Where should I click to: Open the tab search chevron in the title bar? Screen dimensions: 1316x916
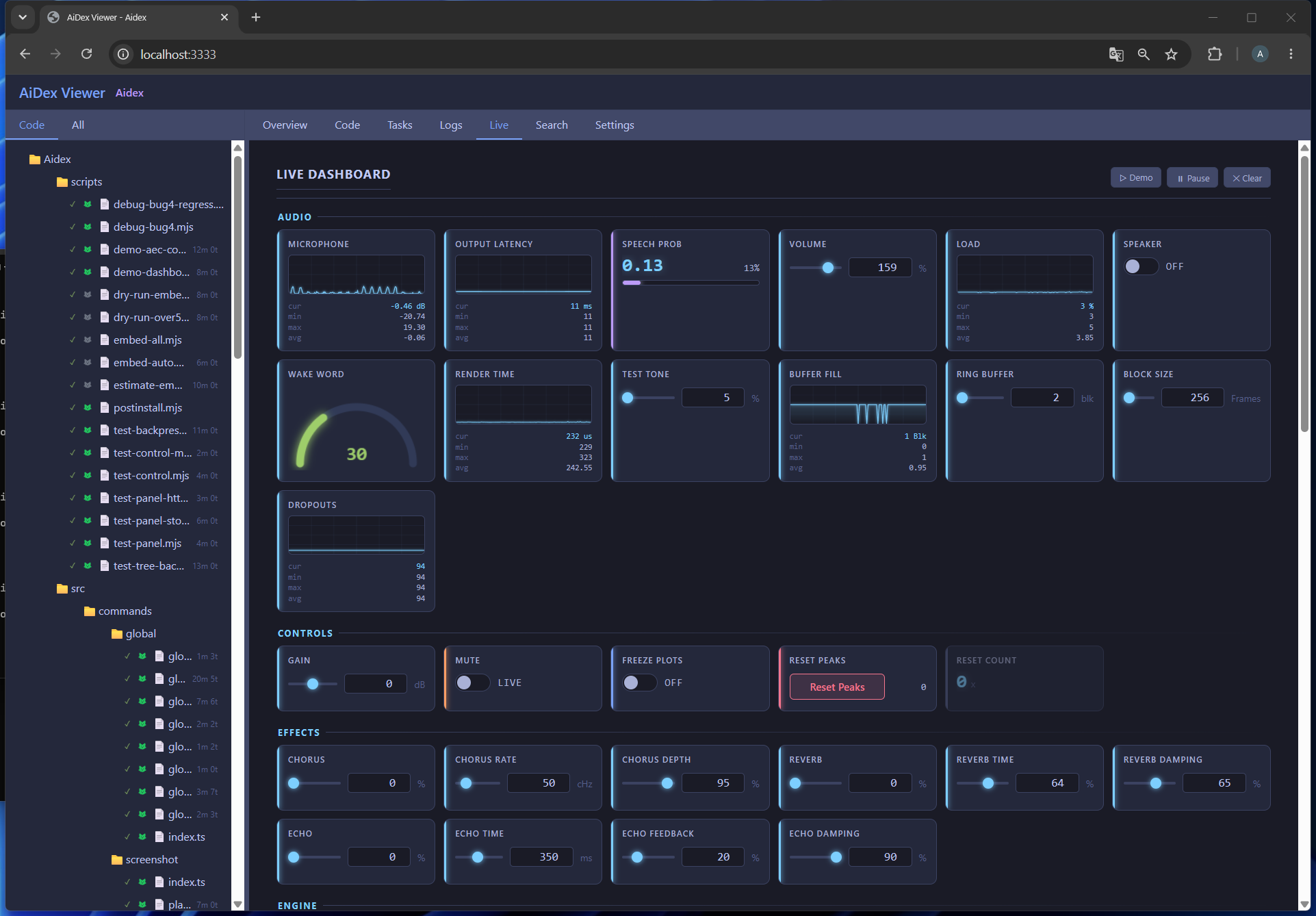(23, 17)
